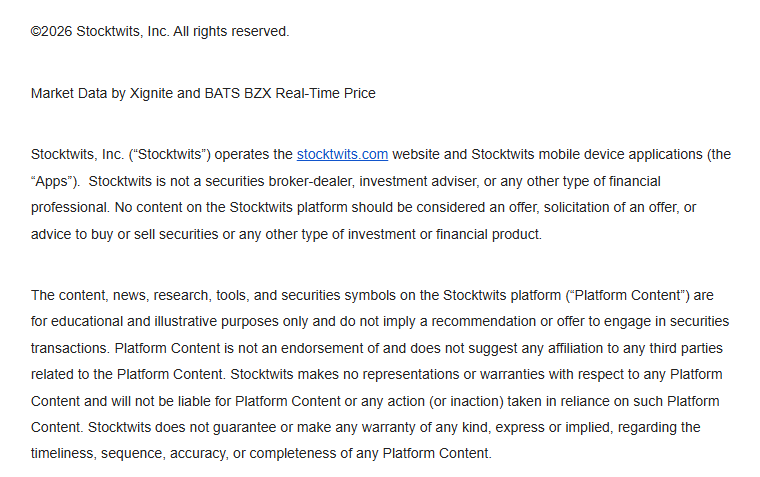
Task: Click the copyright symbol before 2026
Action: 36,32
